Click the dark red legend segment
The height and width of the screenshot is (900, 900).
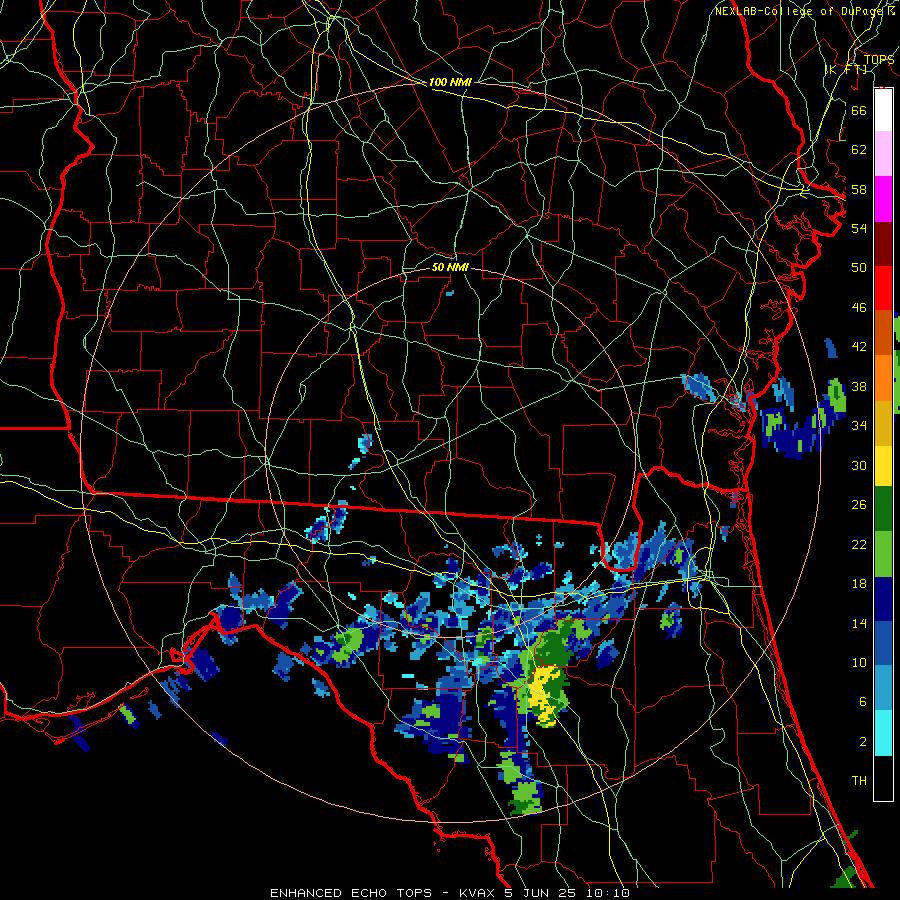pyautogui.click(x=883, y=244)
